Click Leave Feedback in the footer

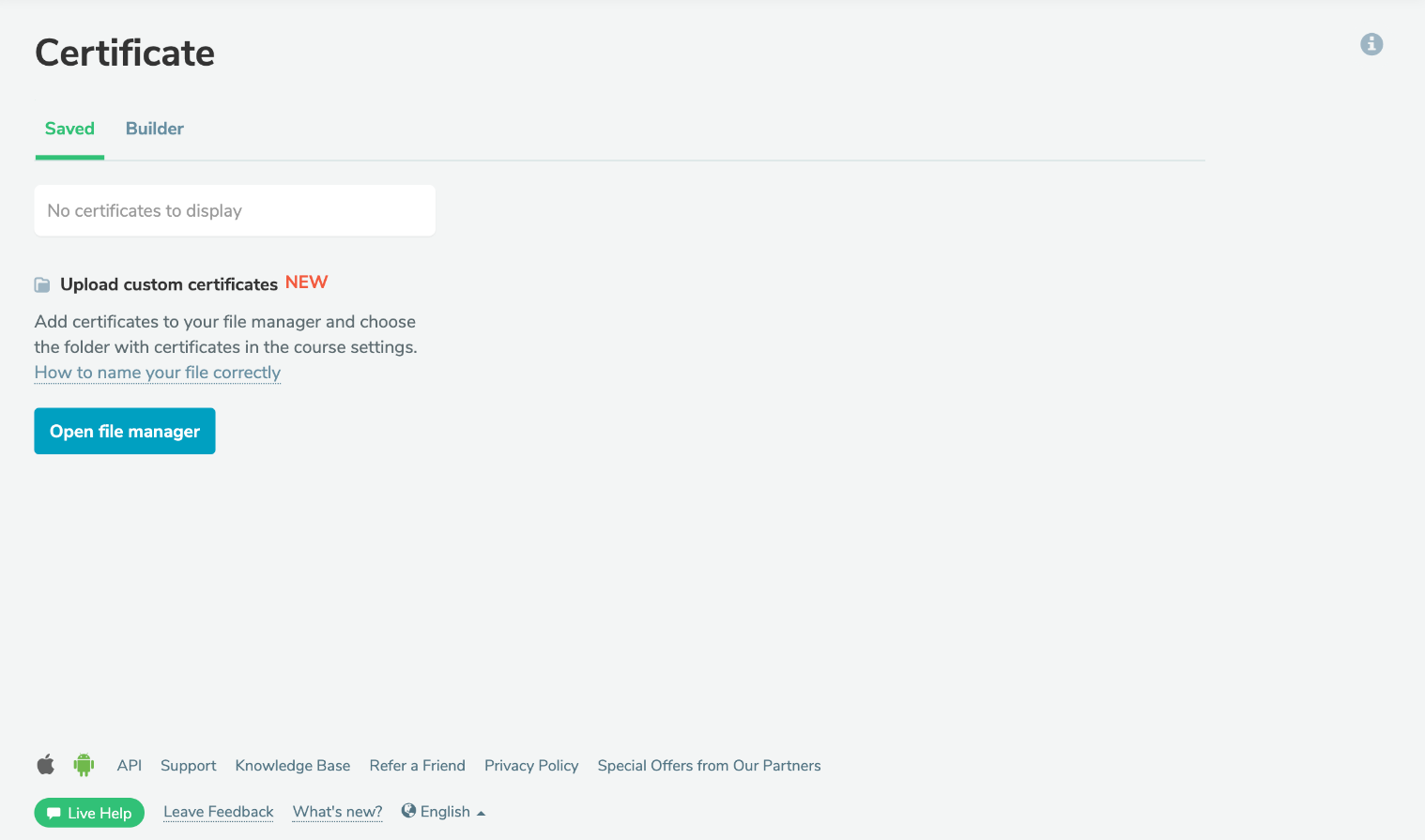coord(218,811)
